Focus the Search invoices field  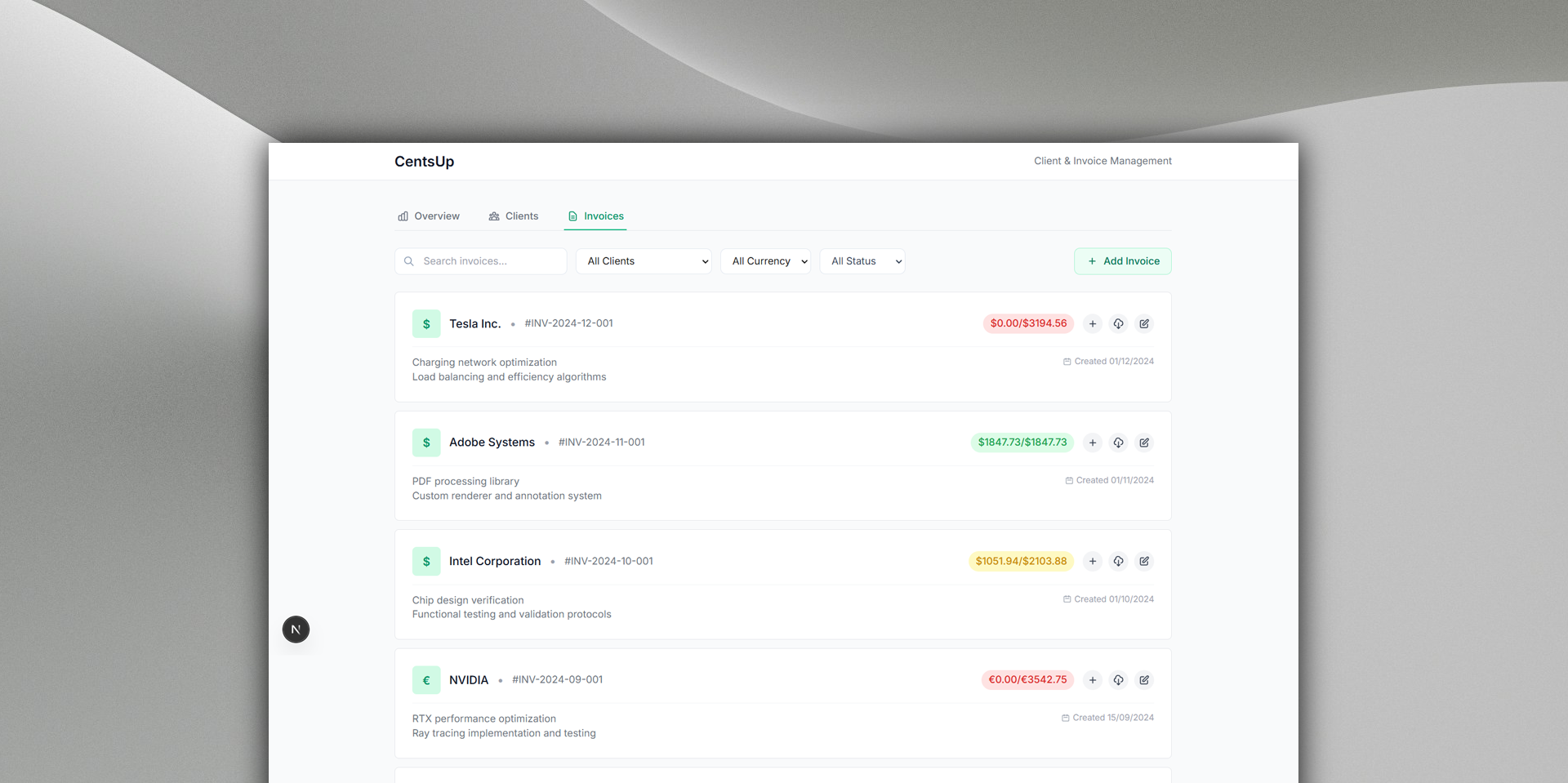point(490,261)
